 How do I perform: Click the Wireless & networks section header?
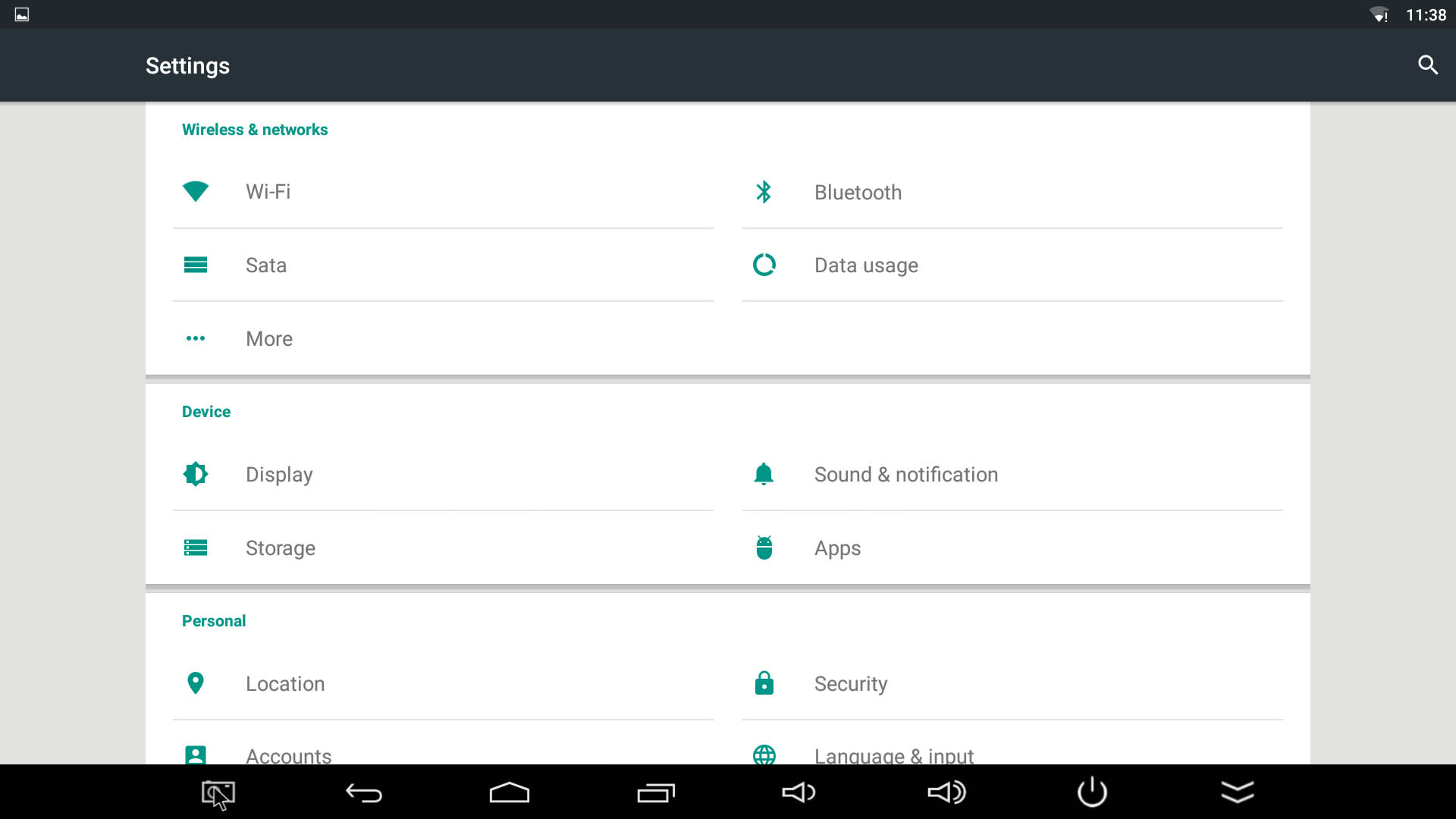point(255,130)
